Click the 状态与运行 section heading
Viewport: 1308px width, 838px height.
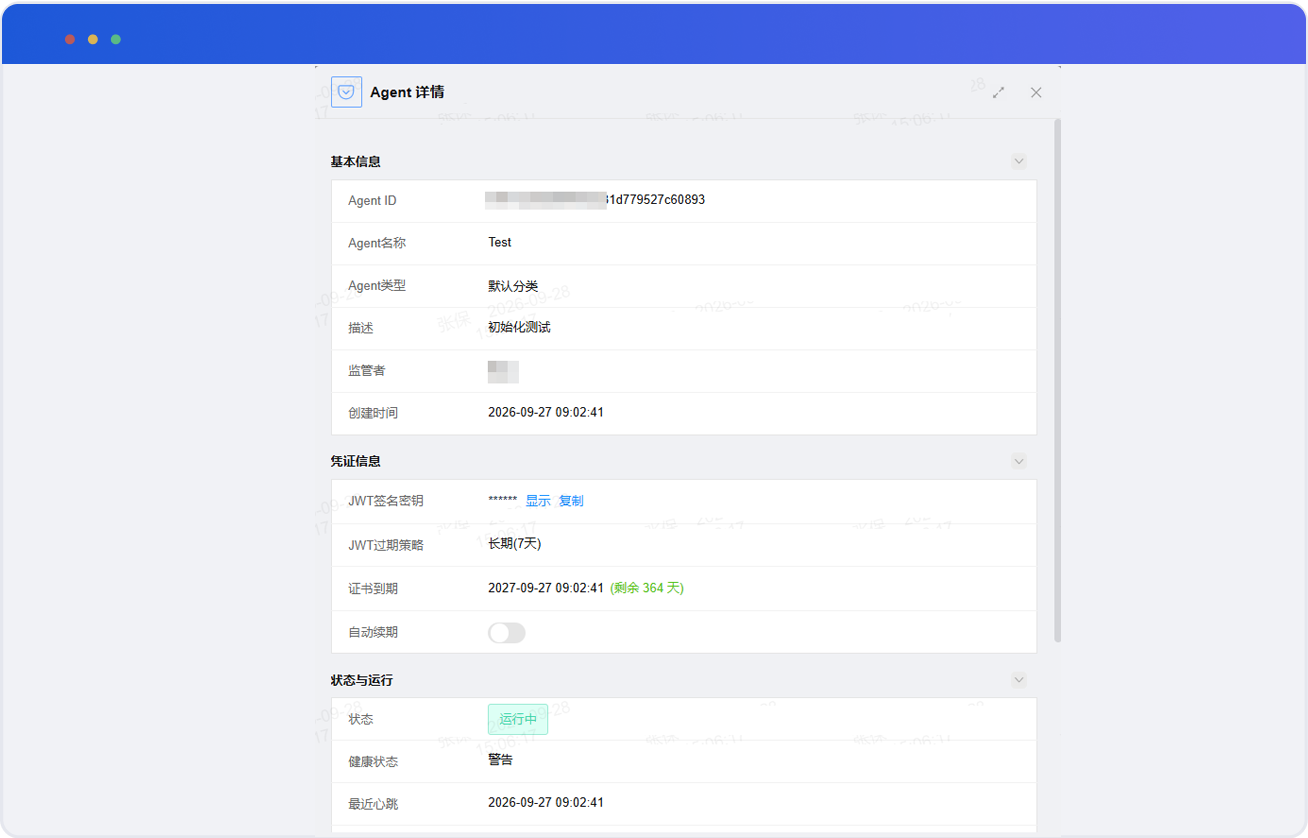tap(362, 680)
